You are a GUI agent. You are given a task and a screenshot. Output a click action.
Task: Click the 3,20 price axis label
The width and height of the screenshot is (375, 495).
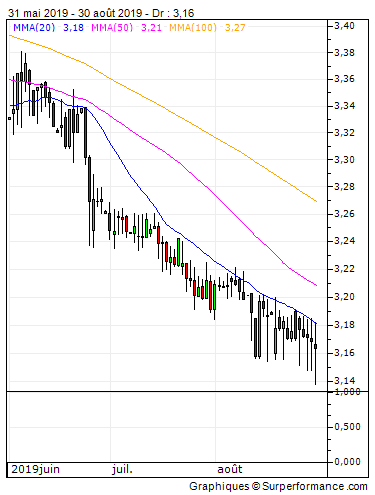tap(344, 296)
